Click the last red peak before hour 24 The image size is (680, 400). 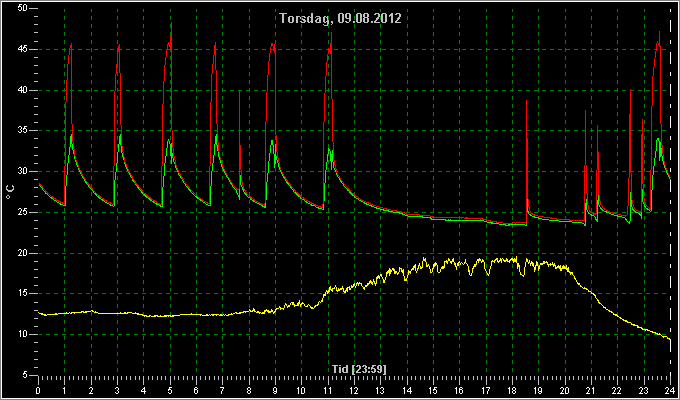coord(660,33)
